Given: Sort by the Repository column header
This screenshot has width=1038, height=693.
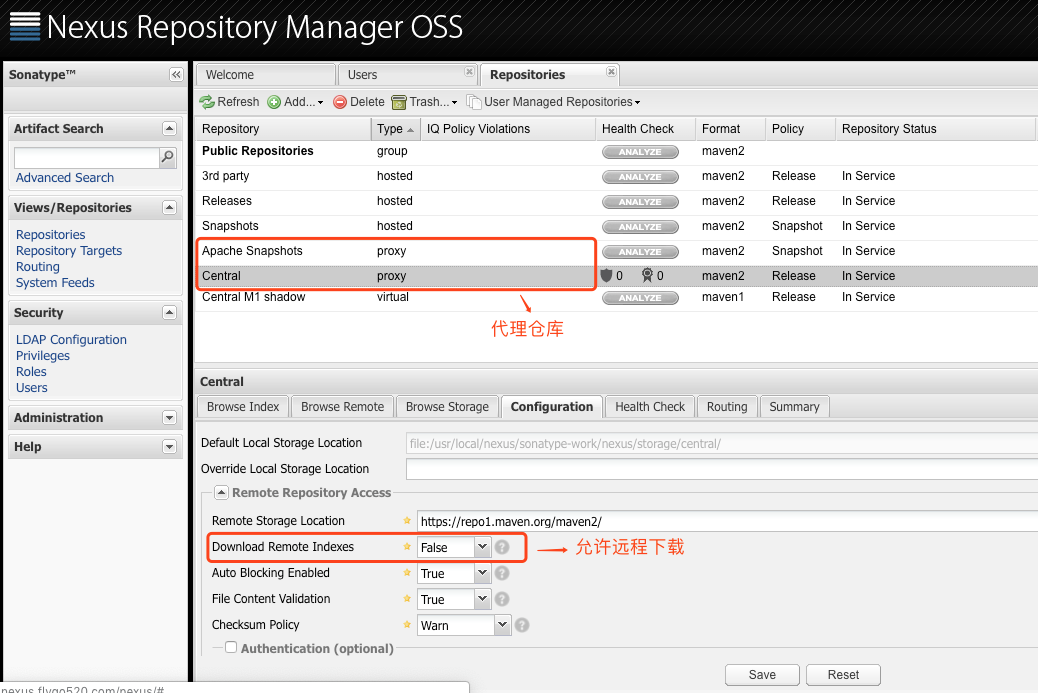Looking at the screenshot, I should [x=283, y=129].
